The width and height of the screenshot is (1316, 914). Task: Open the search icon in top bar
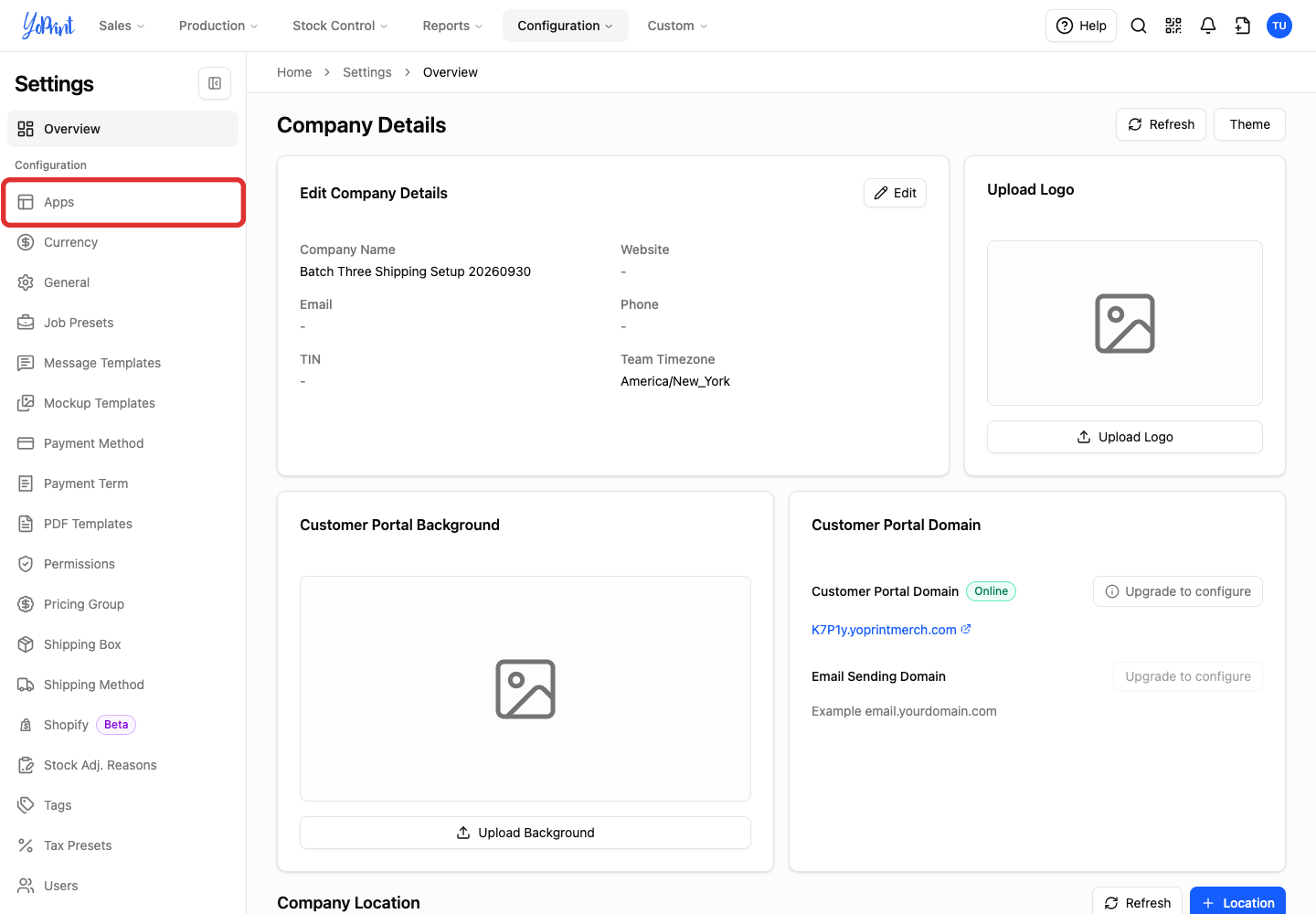tap(1139, 26)
